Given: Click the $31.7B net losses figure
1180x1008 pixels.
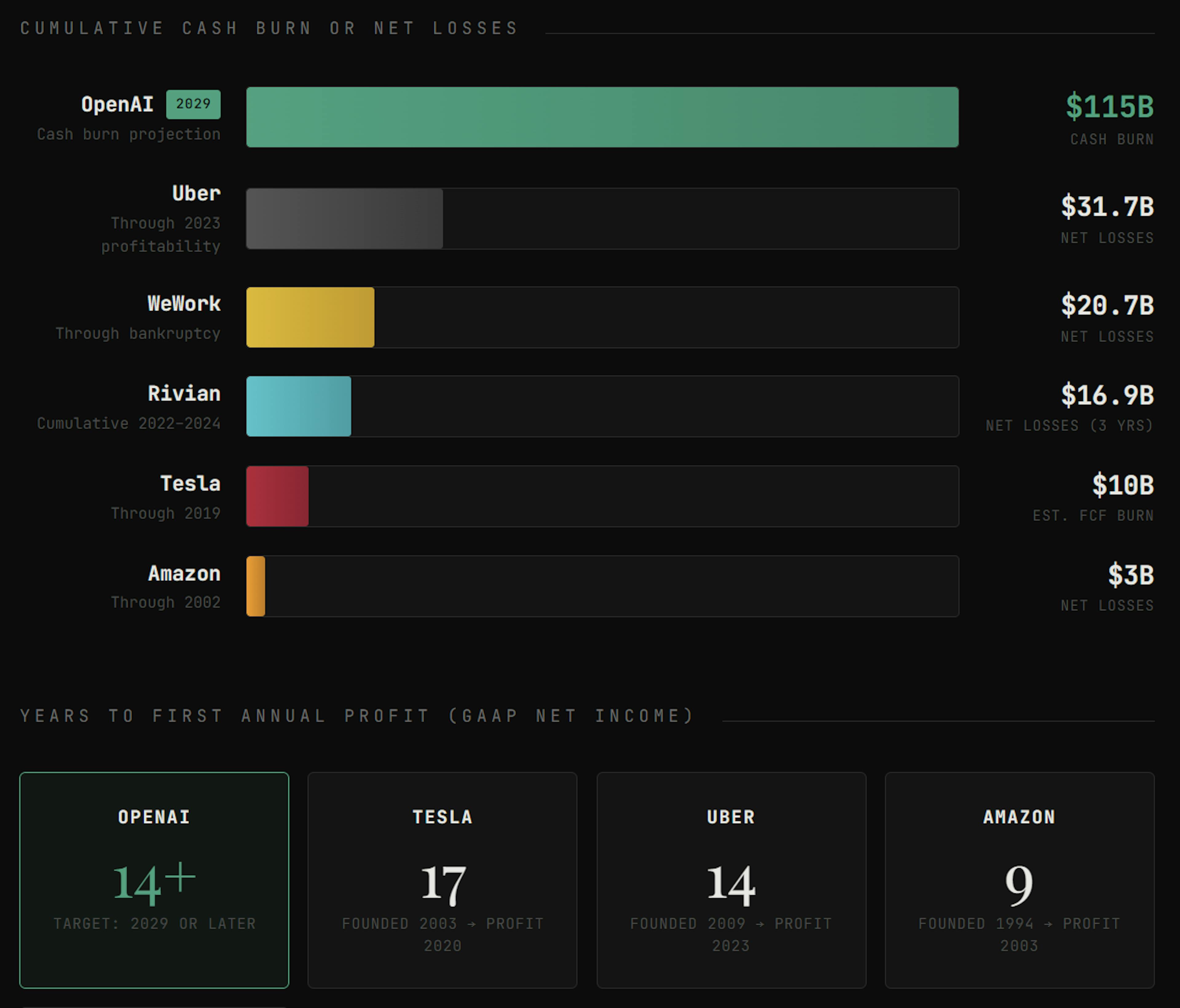Looking at the screenshot, I should point(1107,207).
